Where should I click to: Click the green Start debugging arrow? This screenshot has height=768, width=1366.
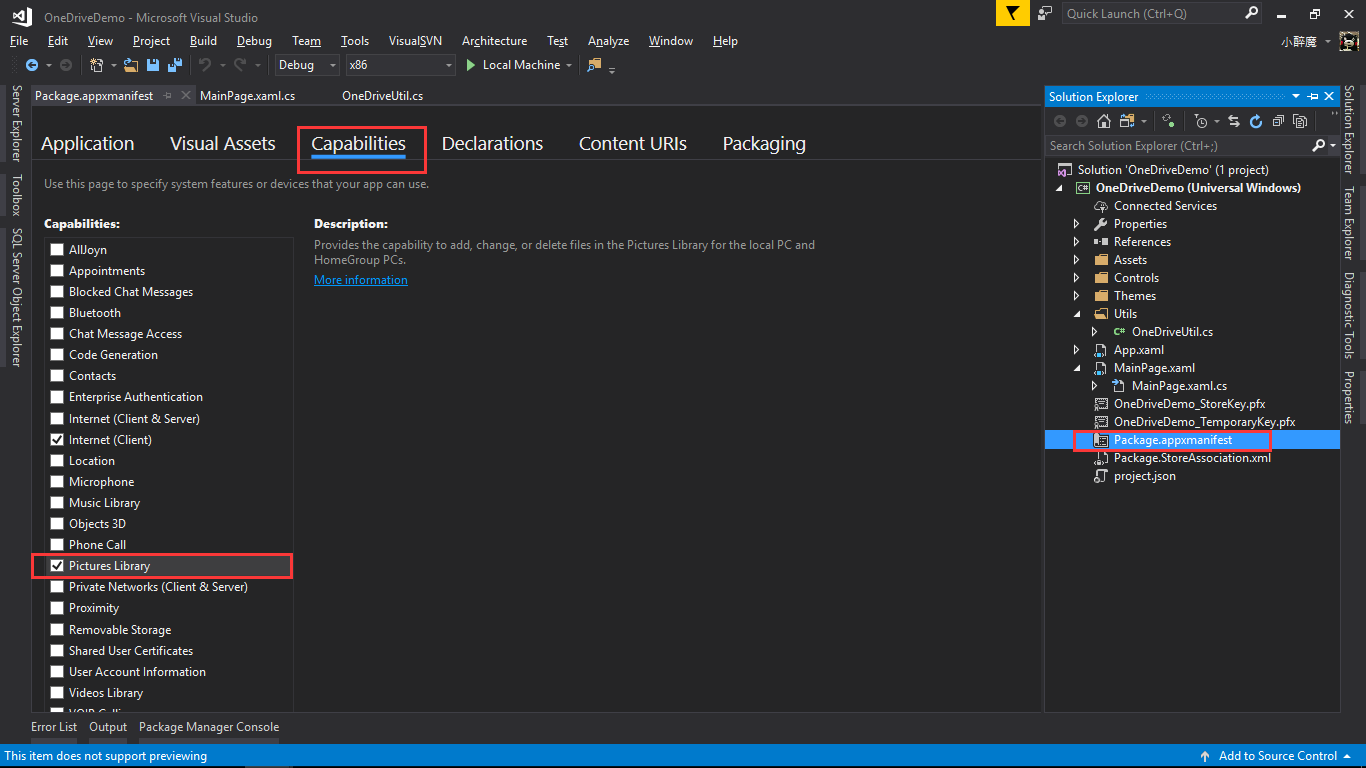click(x=470, y=65)
